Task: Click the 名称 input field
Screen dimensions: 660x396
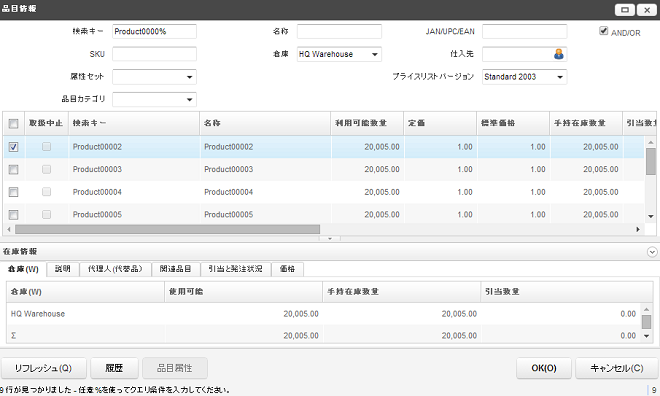Action: point(339,32)
